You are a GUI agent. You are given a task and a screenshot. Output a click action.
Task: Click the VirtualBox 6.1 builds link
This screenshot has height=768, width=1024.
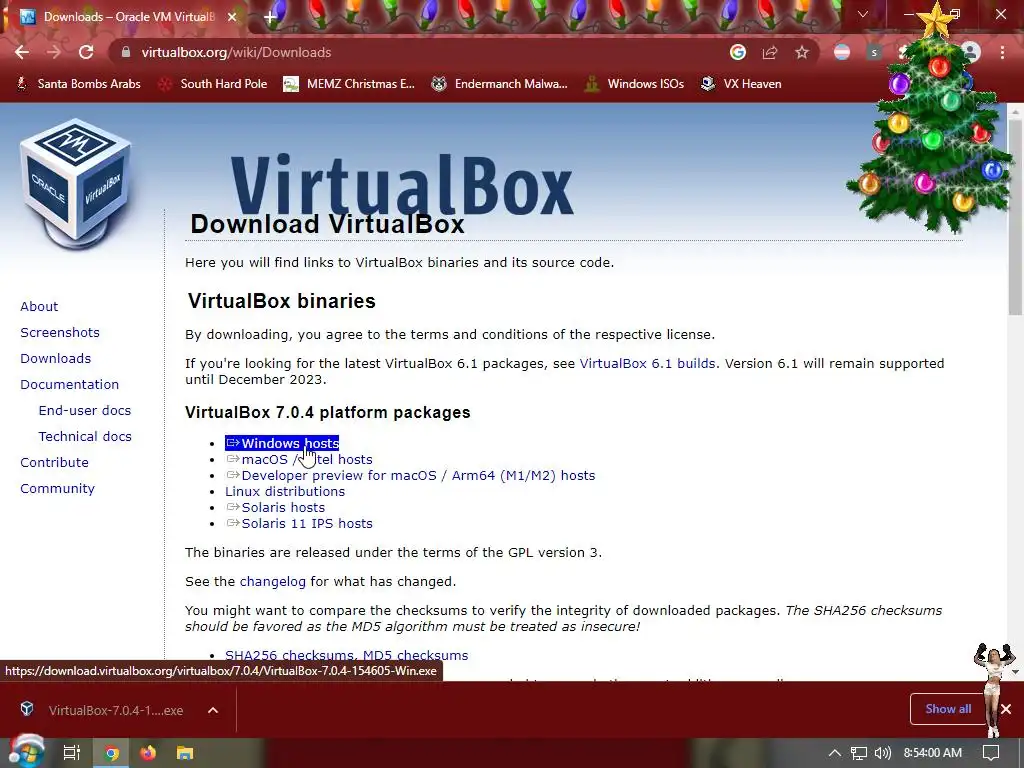tap(647, 364)
